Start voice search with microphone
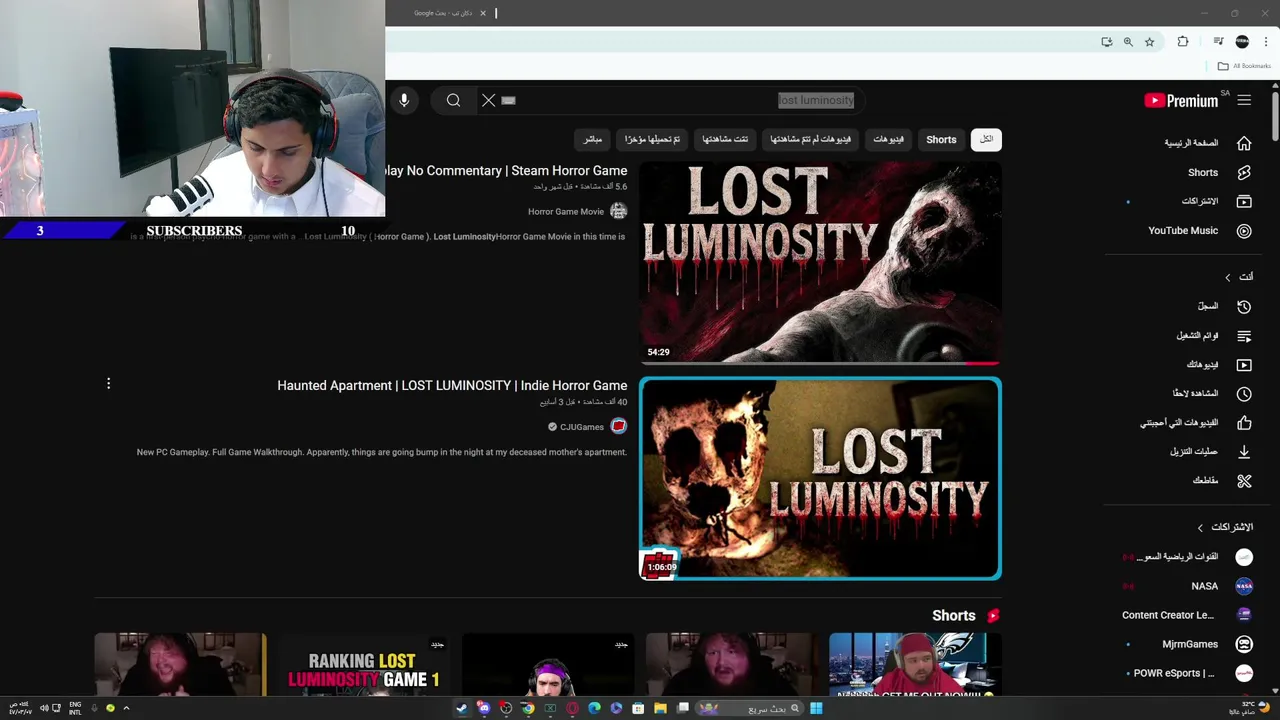The image size is (1280, 720). (404, 100)
